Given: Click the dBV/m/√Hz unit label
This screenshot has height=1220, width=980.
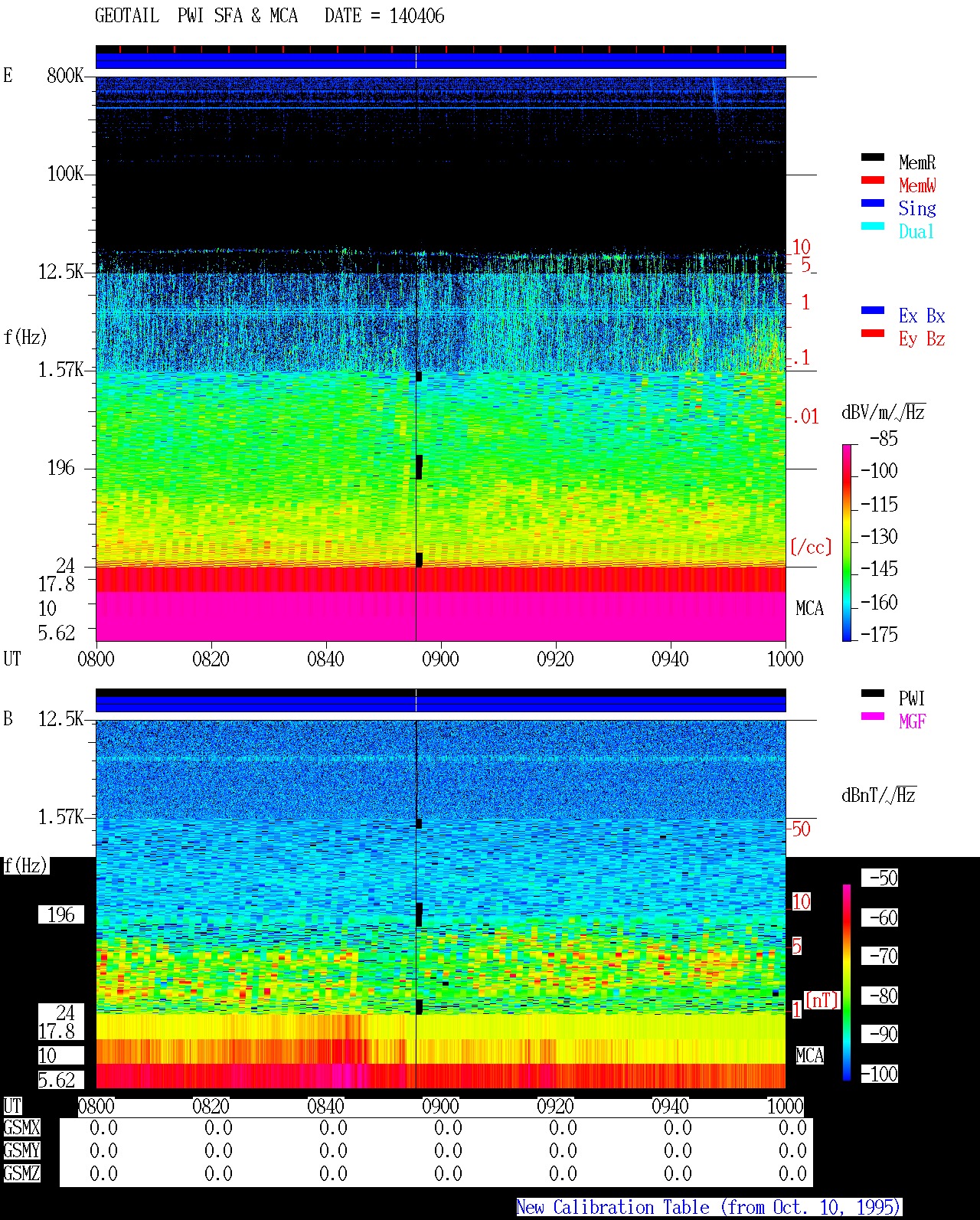Looking at the screenshot, I should click(883, 412).
